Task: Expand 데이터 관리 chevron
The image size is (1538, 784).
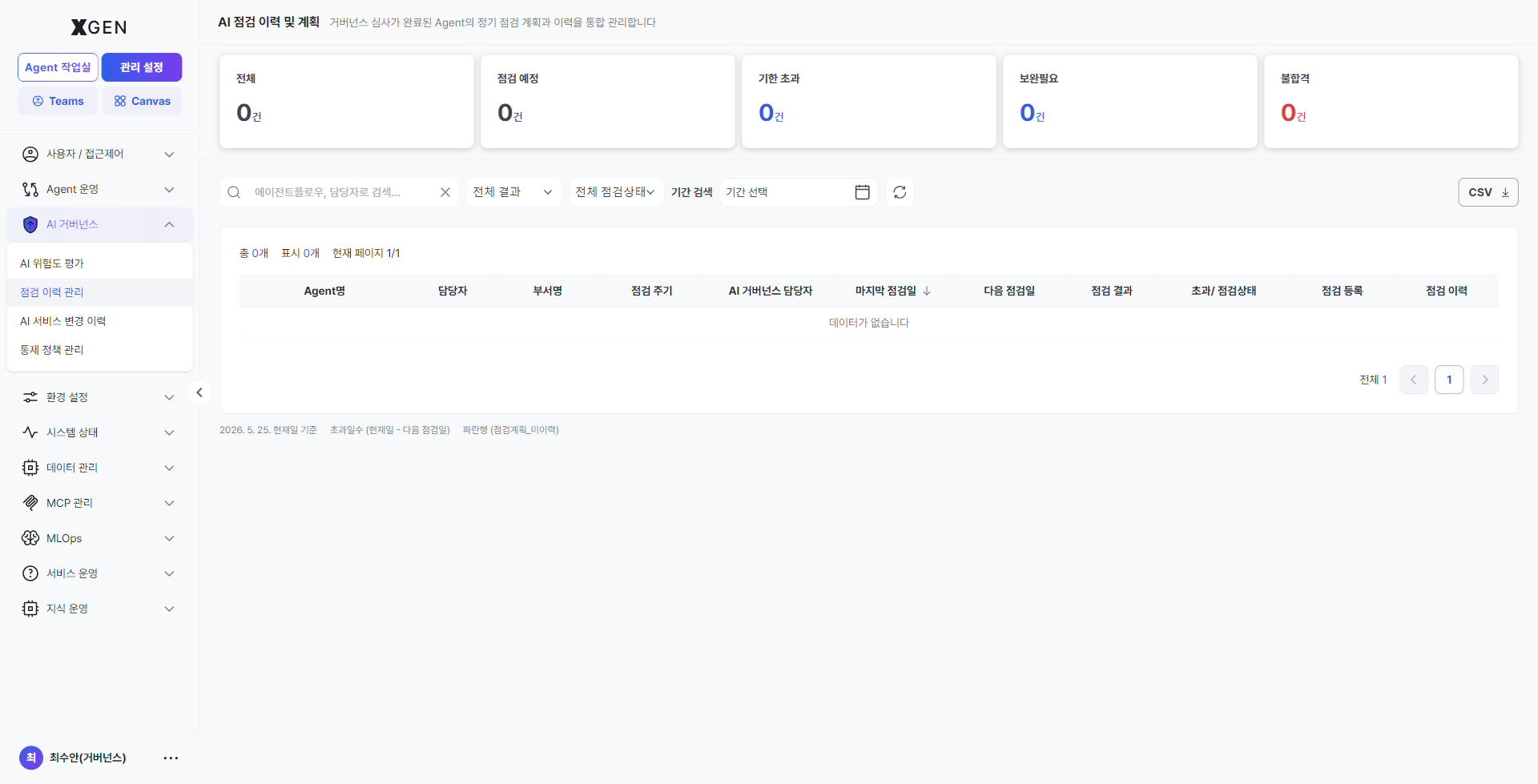Action: click(169, 468)
